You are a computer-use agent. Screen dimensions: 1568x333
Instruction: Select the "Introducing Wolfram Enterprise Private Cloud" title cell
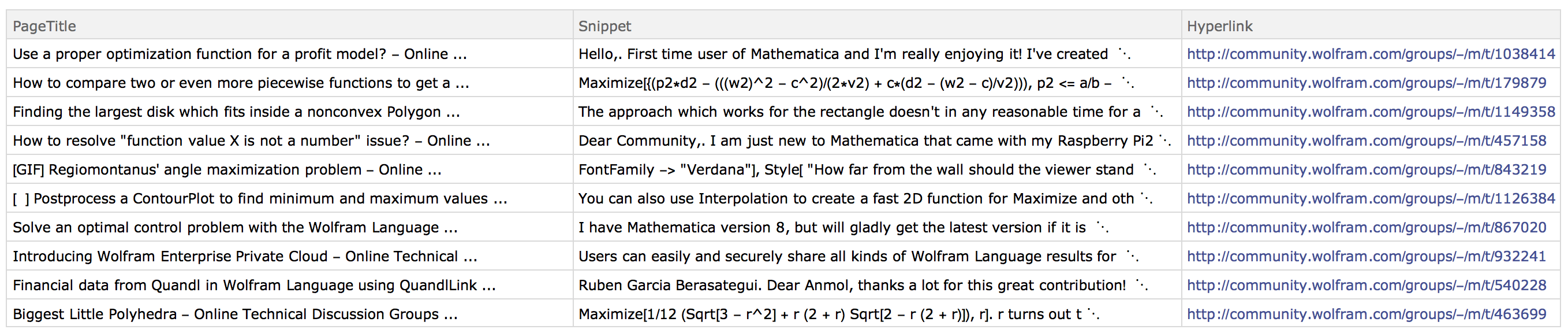[290, 256]
